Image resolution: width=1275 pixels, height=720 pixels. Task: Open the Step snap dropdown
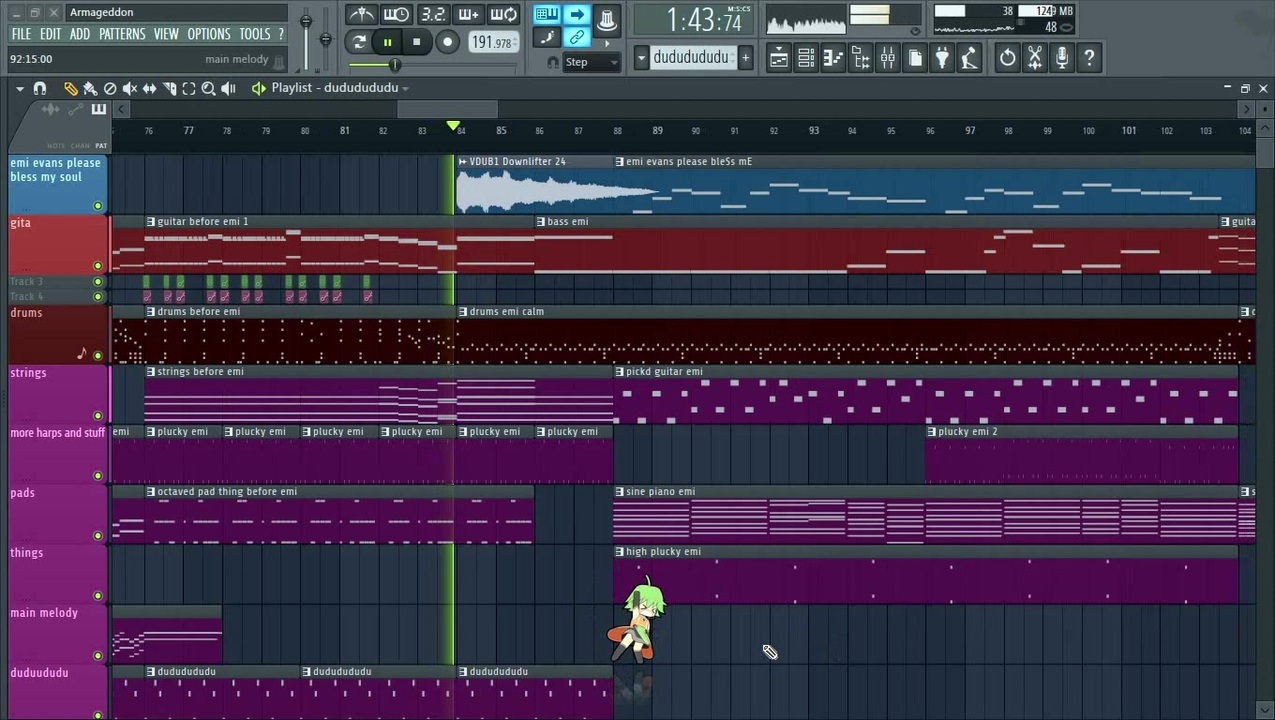(x=592, y=62)
